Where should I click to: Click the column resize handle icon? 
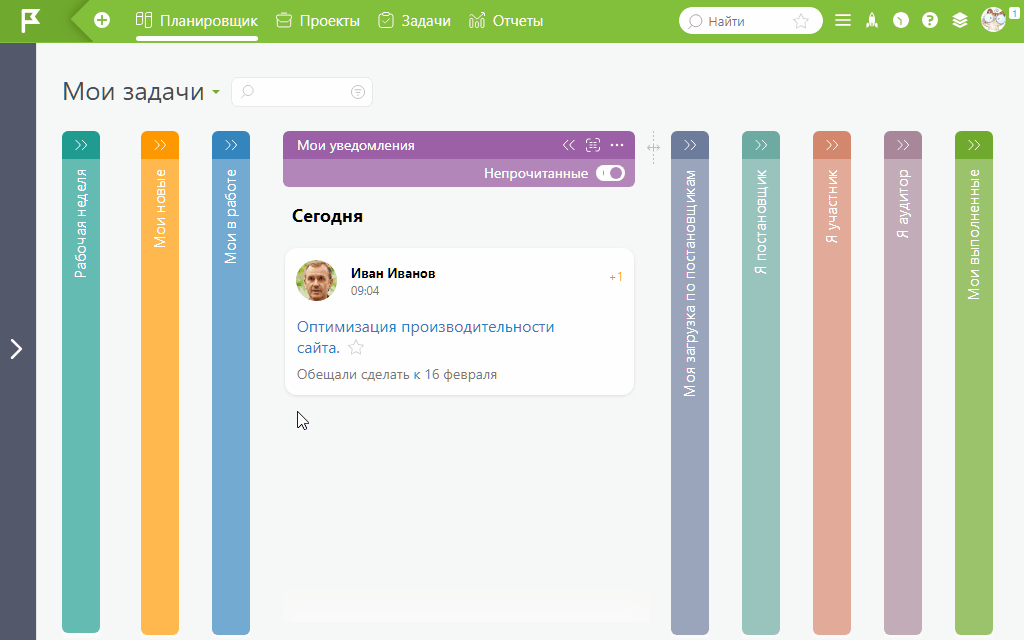tap(653, 147)
